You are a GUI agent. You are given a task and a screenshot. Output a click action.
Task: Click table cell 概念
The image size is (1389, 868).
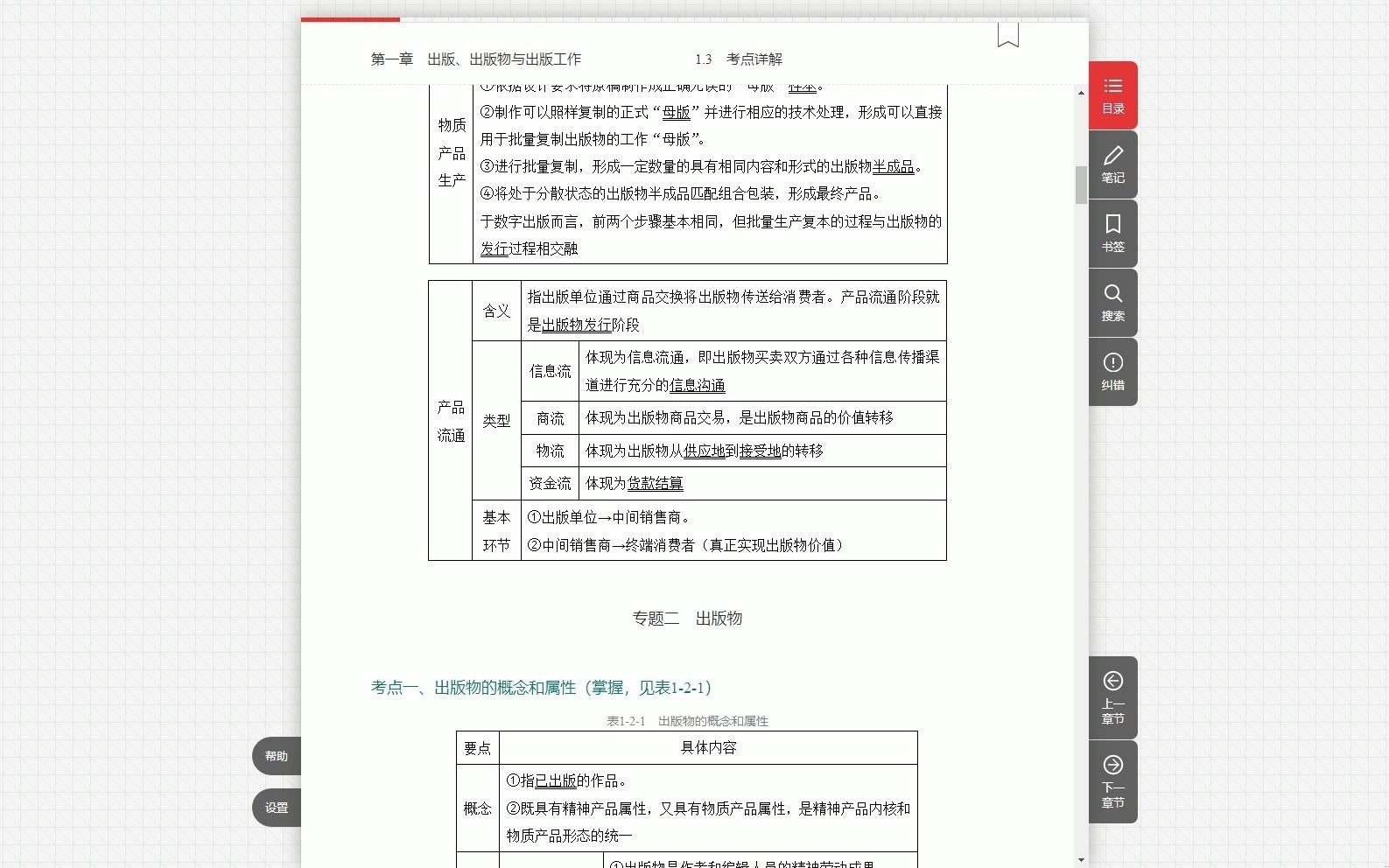tap(477, 808)
